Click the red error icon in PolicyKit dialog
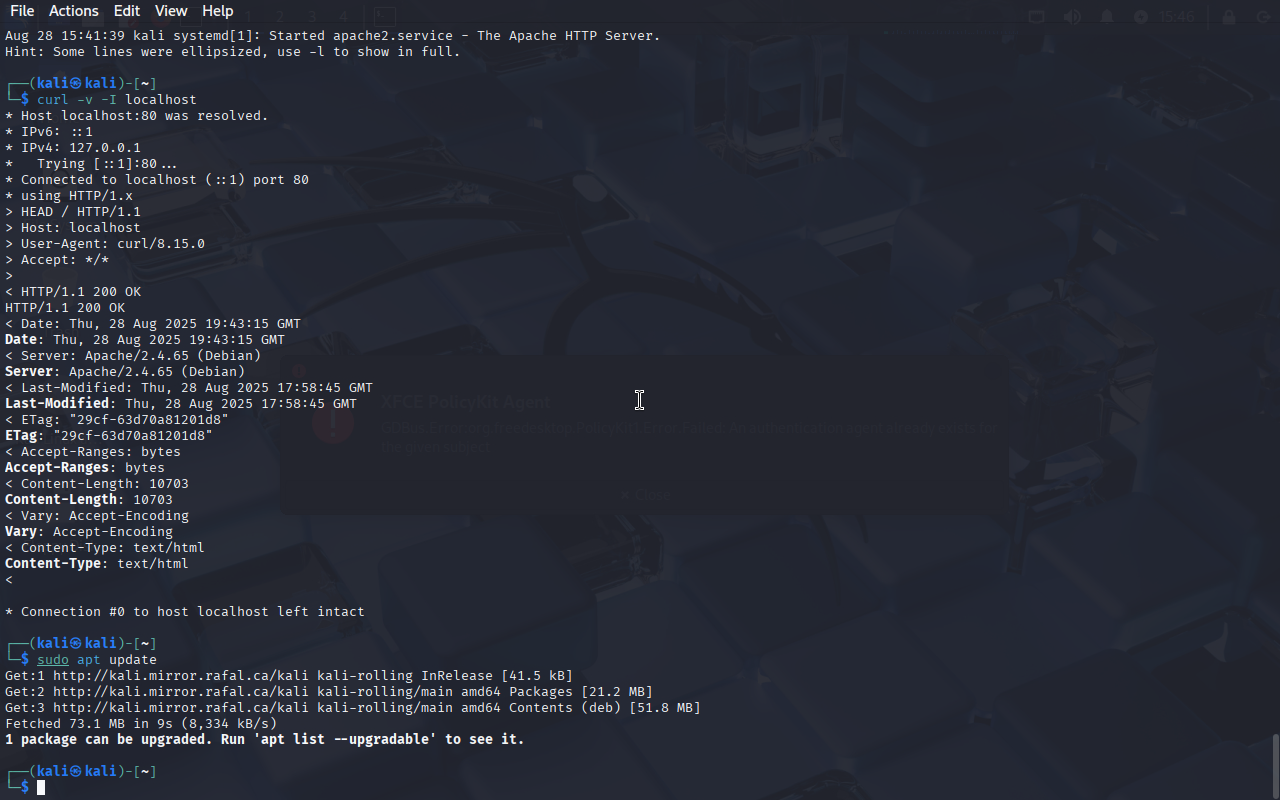 [332, 424]
